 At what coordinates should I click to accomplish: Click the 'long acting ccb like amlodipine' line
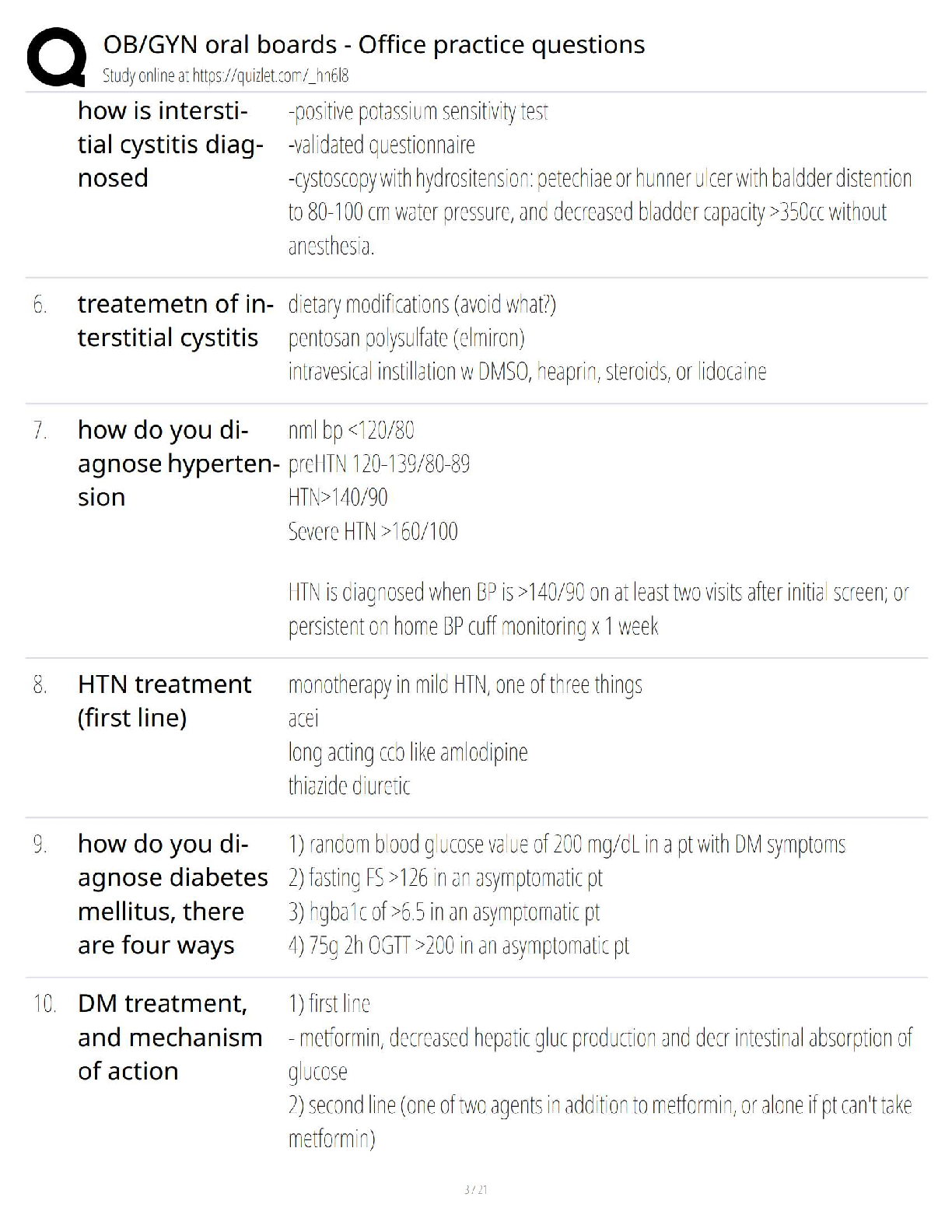point(408,752)
